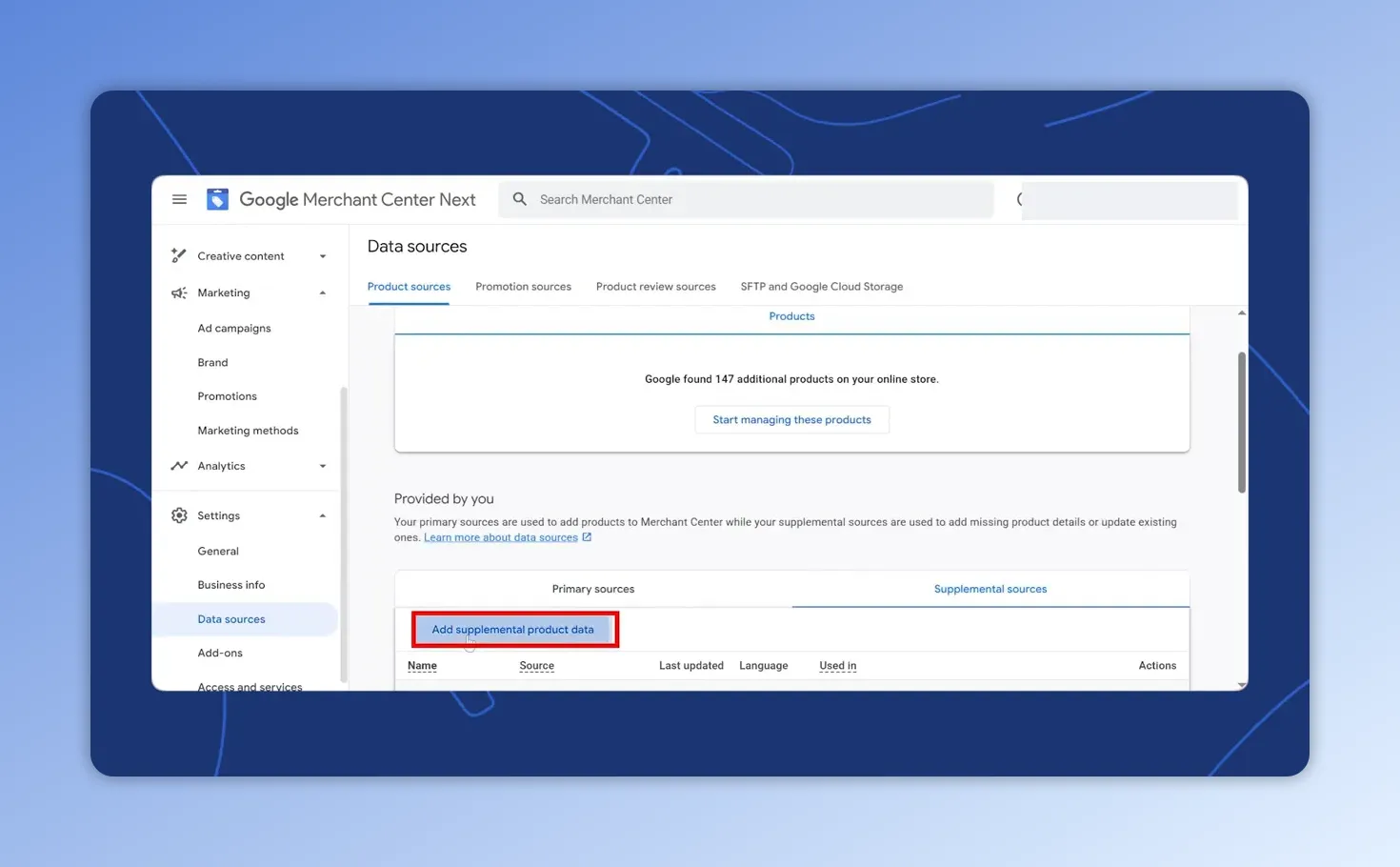Screen dimensions: 1400x867
Task: Click the scrollbar down arrow
Action: coord(1242,685)
